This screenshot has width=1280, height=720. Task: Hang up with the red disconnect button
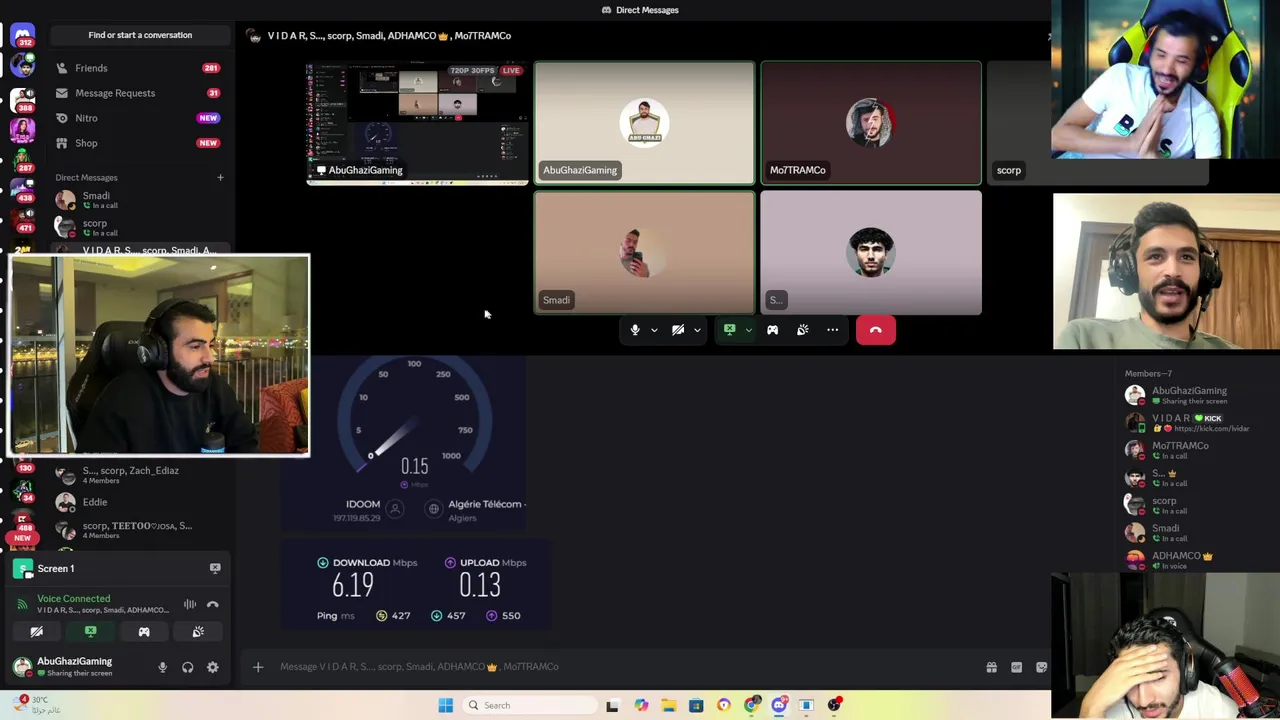(875, 330)
